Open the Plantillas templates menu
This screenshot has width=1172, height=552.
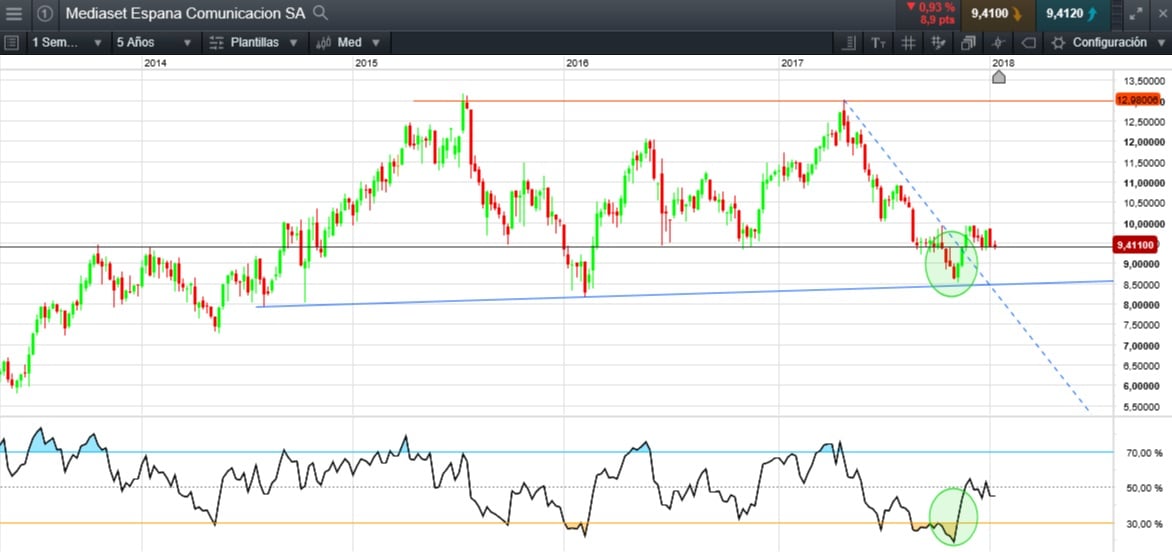pos(255,43)
